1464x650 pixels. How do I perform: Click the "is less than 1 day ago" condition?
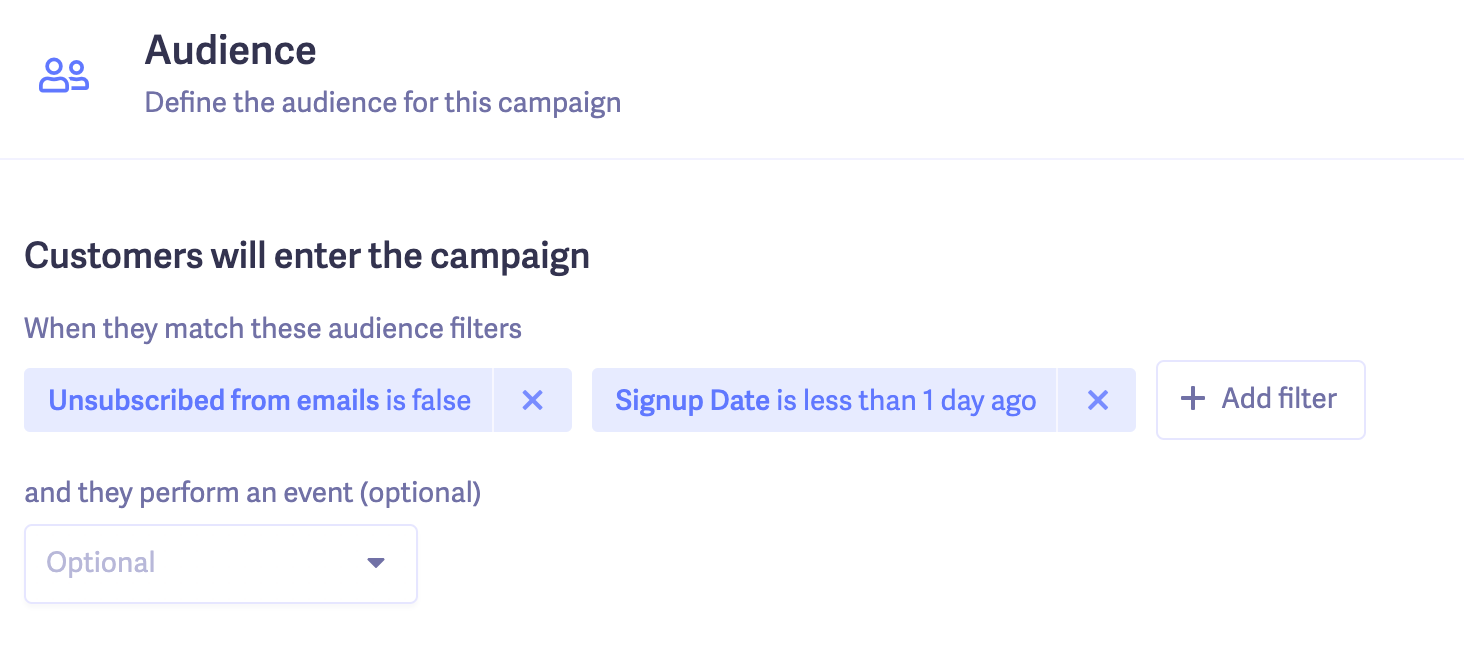pos(906,401)
